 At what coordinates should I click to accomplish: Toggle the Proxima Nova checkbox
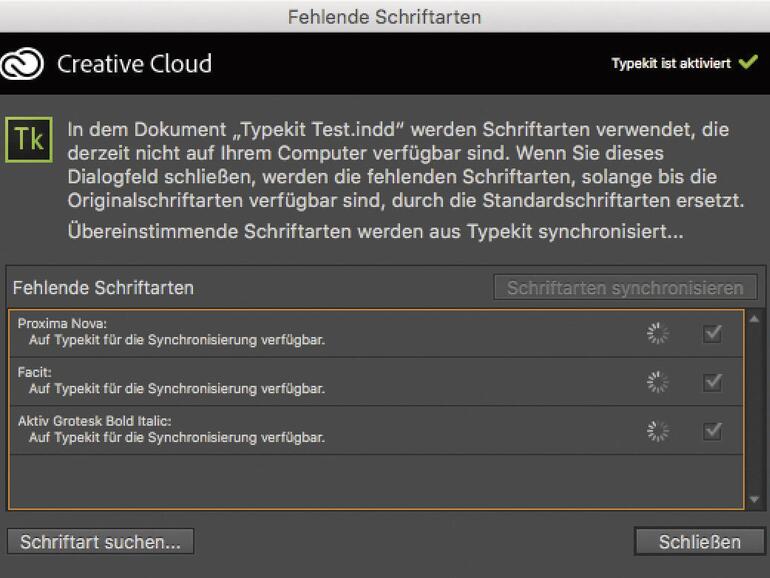[x=713, y=333]
